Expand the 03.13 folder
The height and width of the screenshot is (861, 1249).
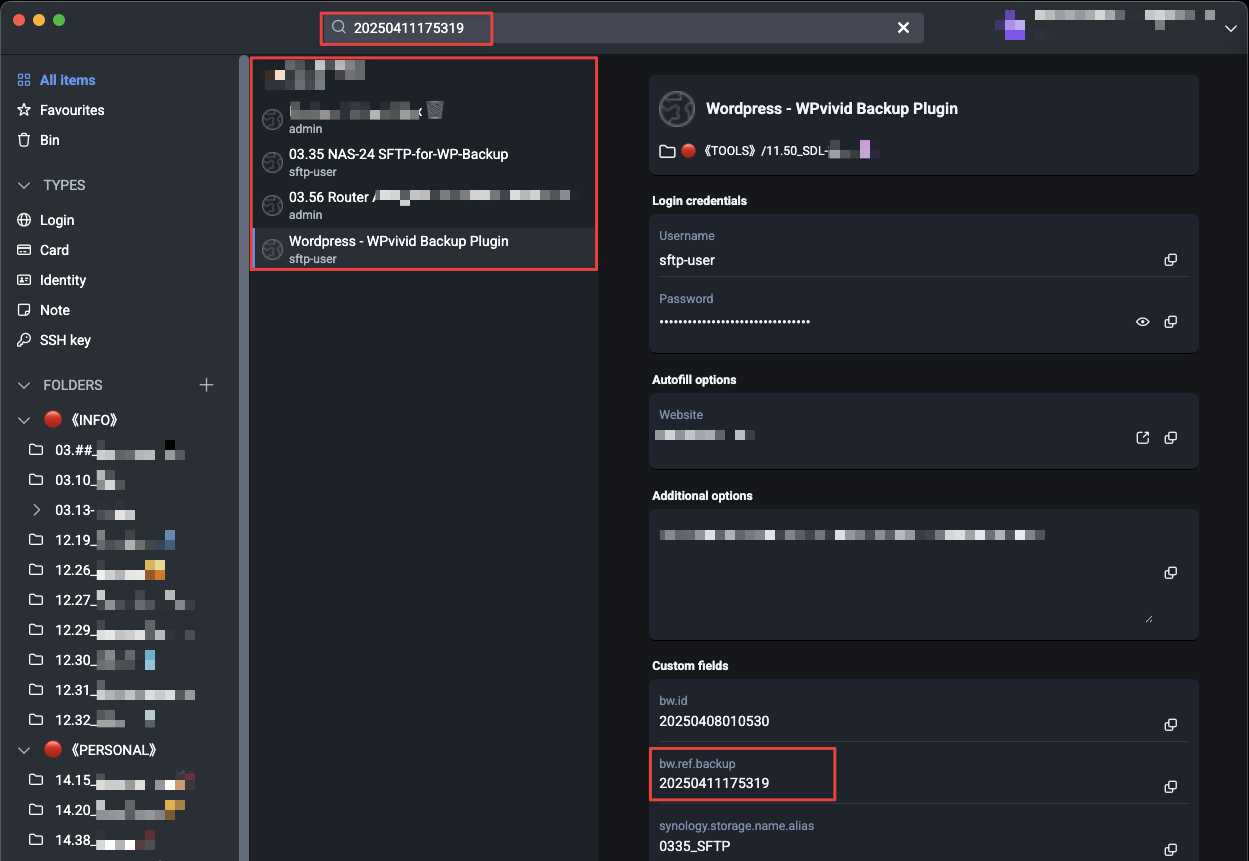coord(37,510)
